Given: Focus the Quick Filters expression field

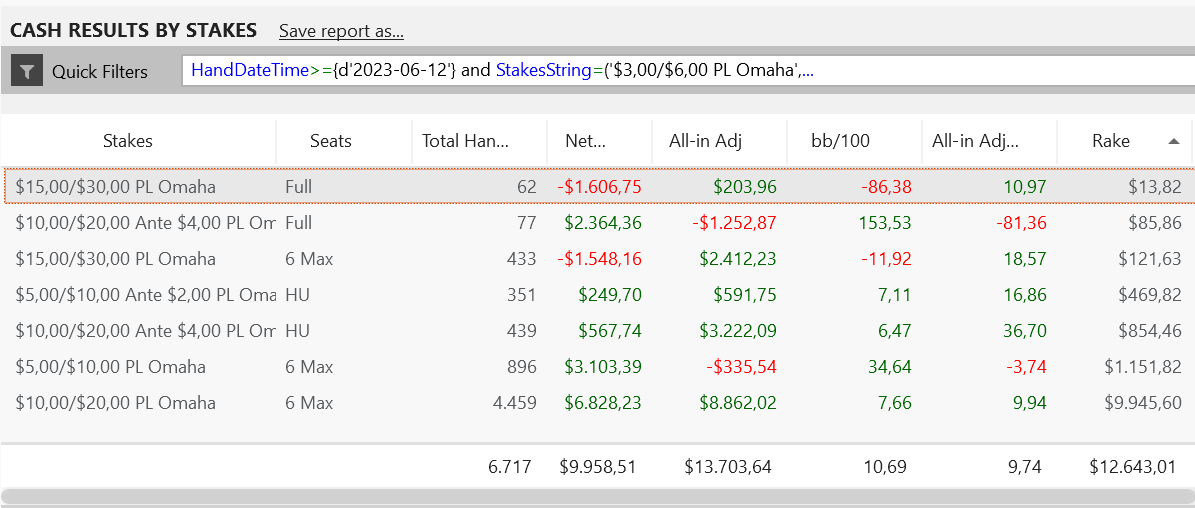Looking at the screenshot, I should click(x=687, y=72).
